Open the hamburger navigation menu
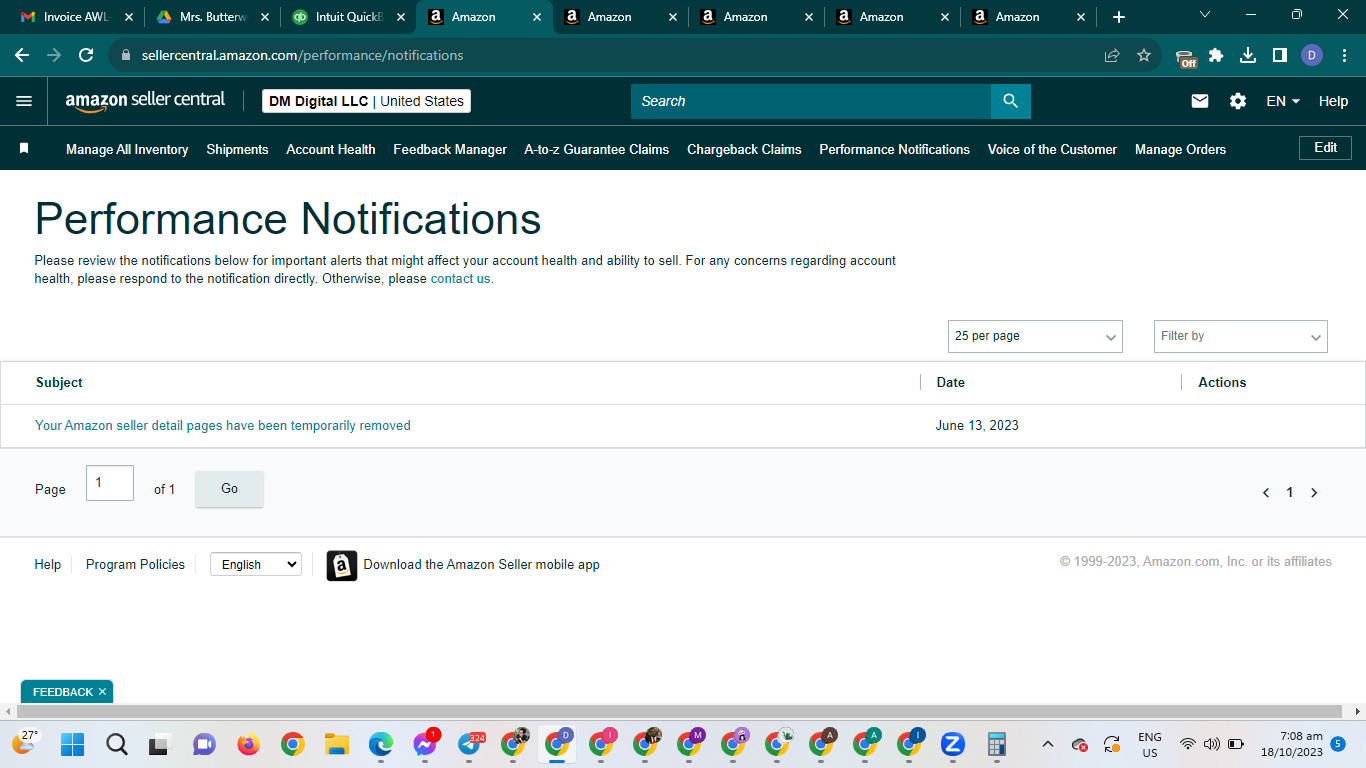 (x=24, y=101)
